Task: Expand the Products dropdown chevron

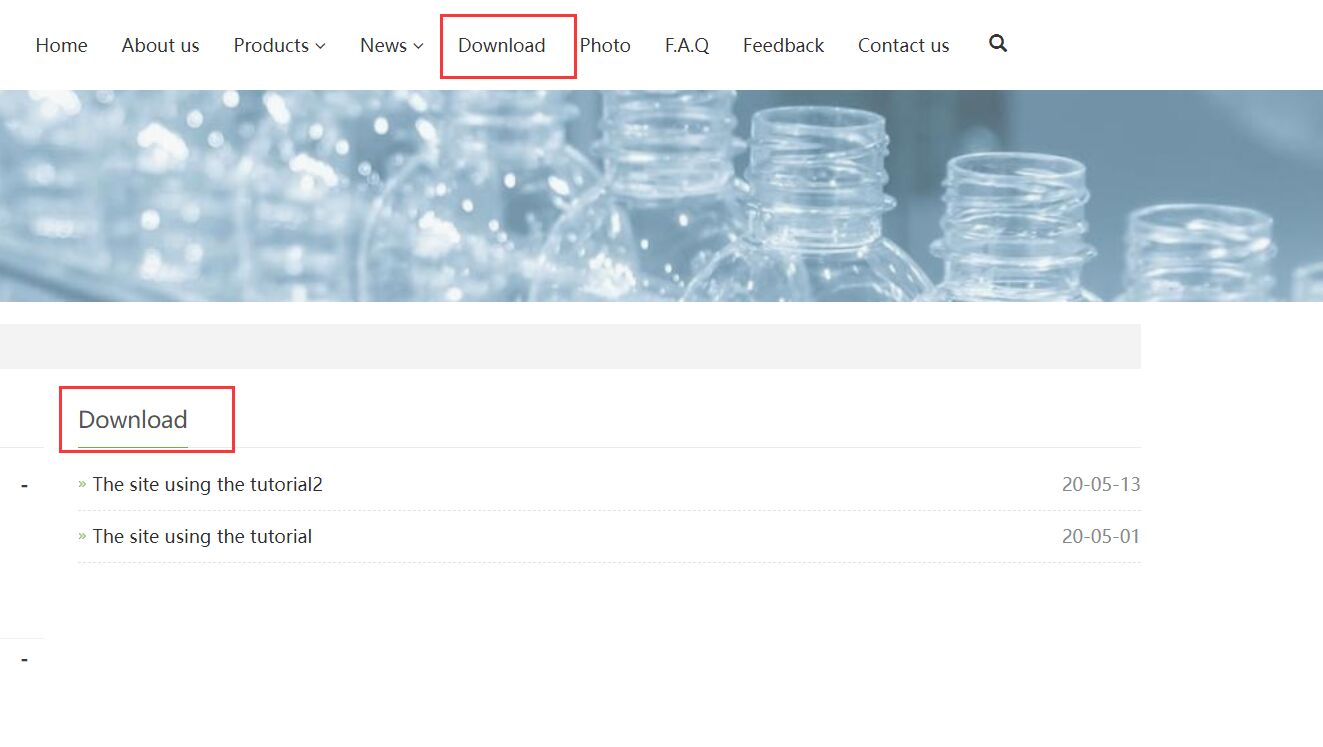Action: [x=320, y=46]
